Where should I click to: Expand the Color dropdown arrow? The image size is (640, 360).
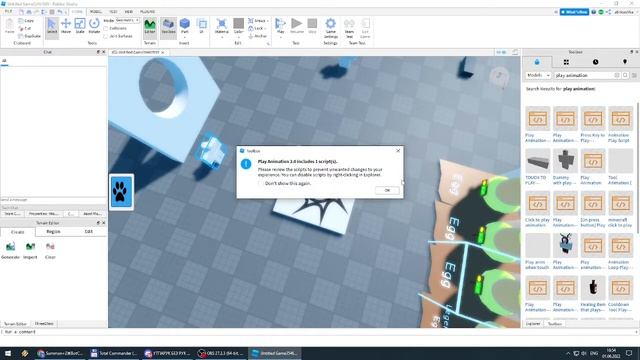(239, 37)
